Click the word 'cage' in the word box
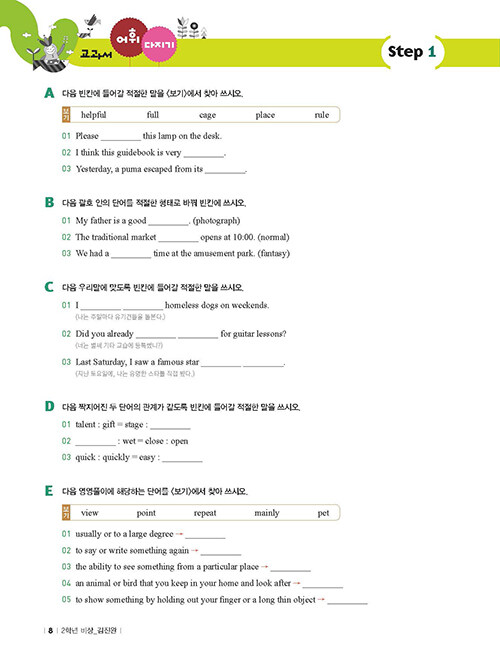Viewport: 500px width, 671px height. (208, 115)
